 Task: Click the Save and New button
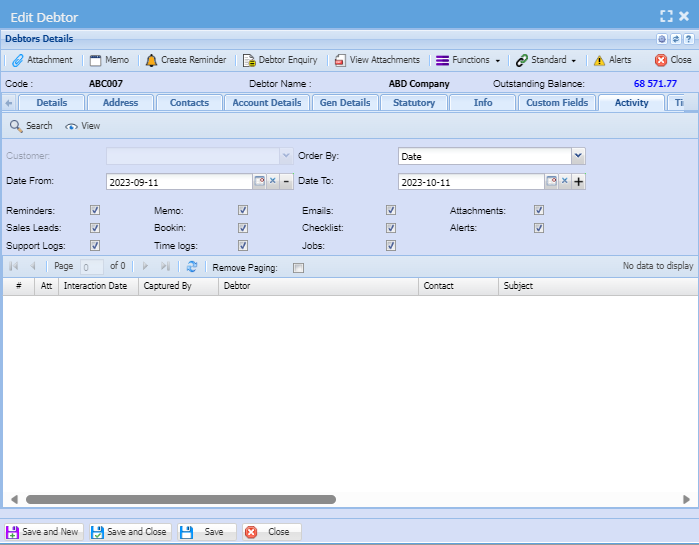42,532
